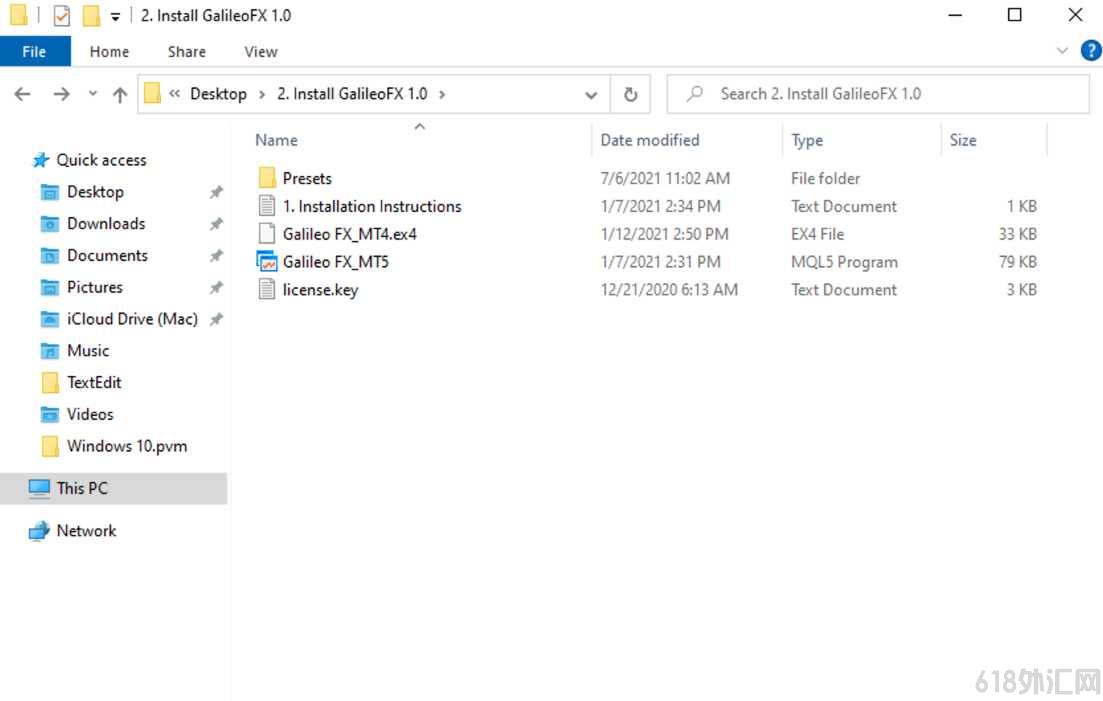Expand the ribbon with the chevron
The image size is (1103, 701).
(x=1062, y=51)
